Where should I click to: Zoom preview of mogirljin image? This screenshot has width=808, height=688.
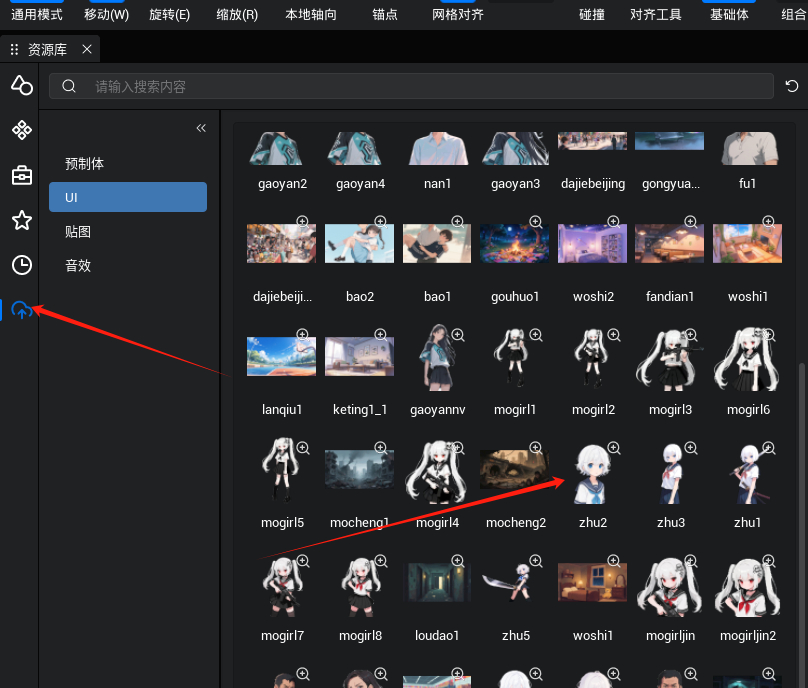click(691, 560)
